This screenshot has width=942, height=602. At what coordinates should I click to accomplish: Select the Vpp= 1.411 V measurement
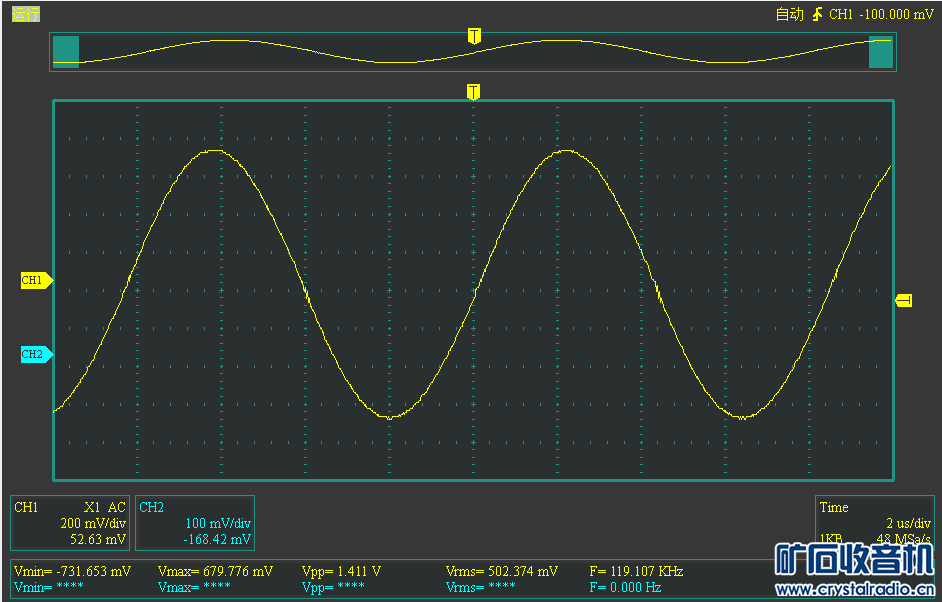[x=341, y=572]
